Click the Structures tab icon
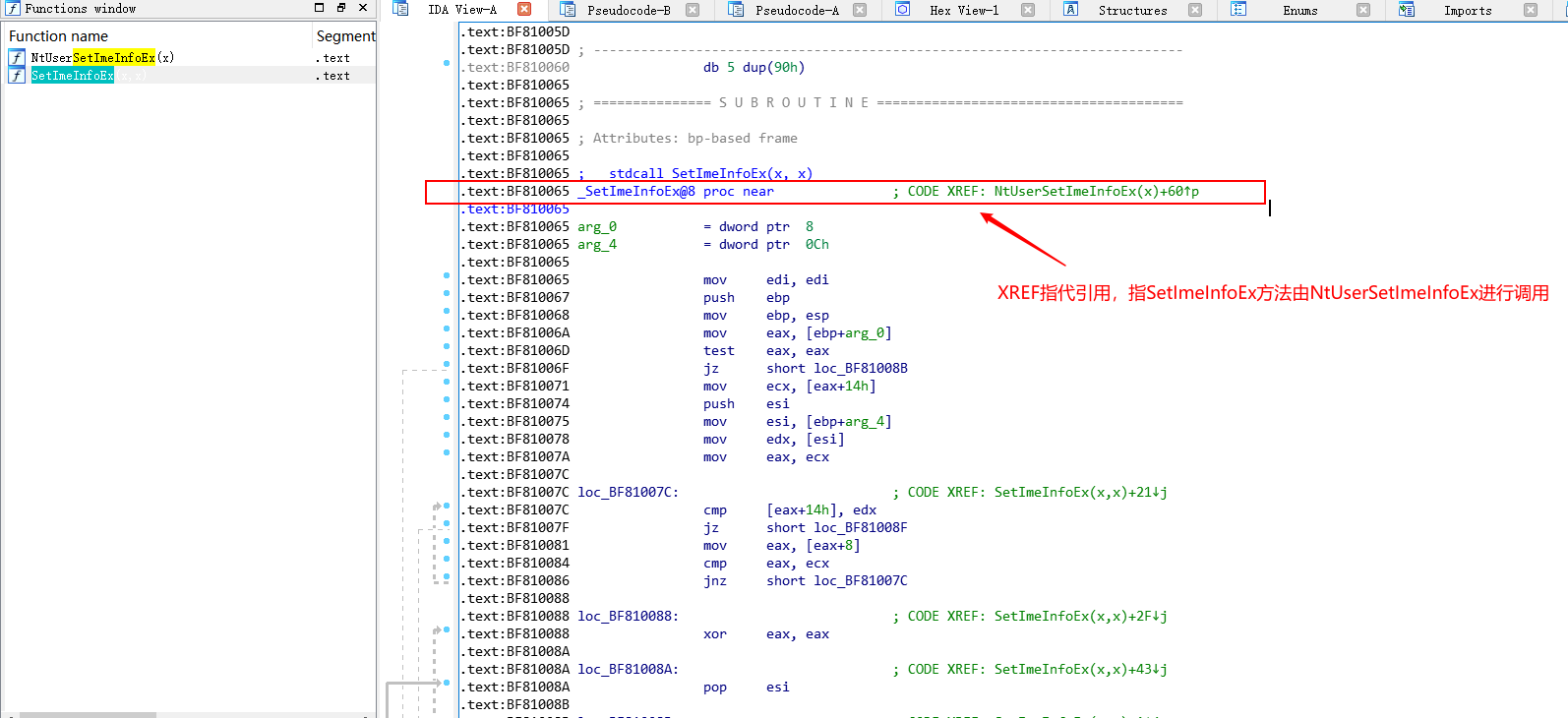The height and width of the screenshot is (718, 1568). coord(1071,9)
